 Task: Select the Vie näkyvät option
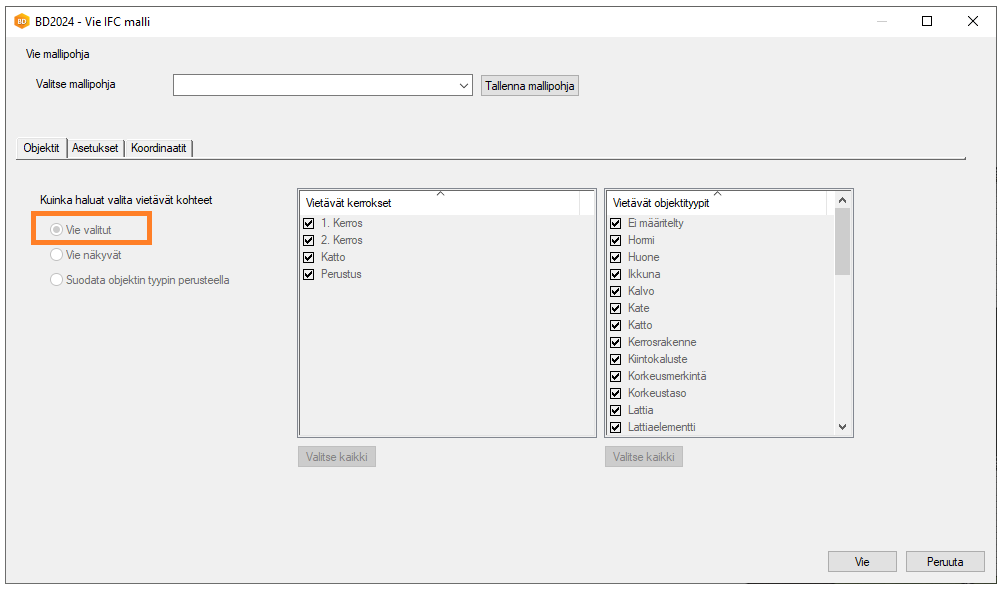coord(57,255)
